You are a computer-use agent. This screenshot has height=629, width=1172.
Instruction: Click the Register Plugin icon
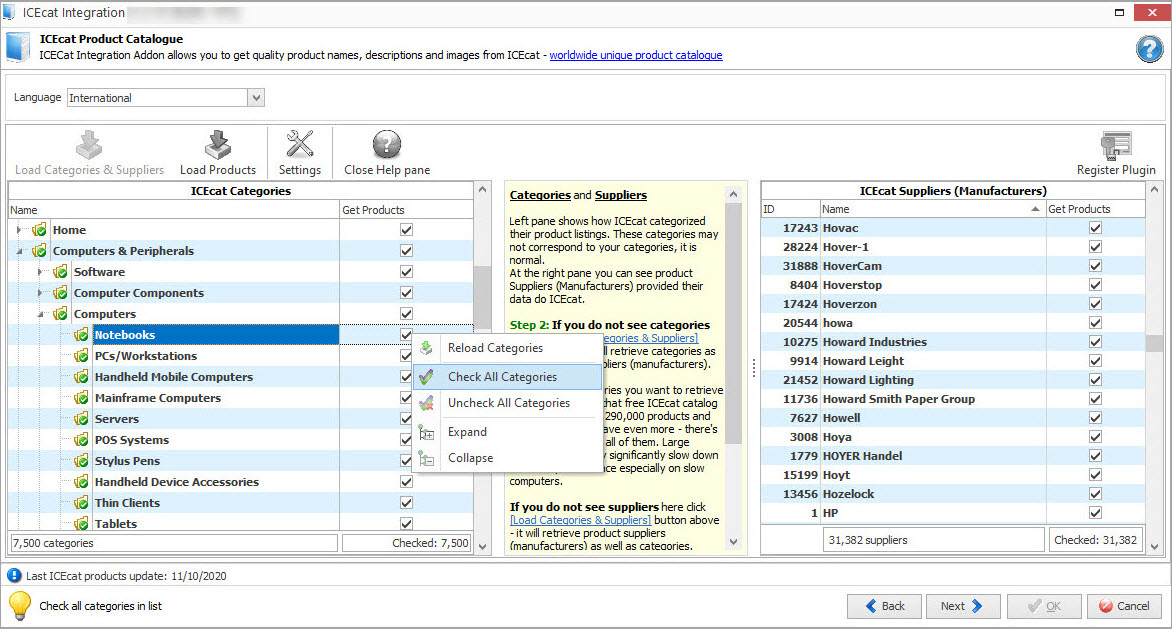coord(1116,146)
